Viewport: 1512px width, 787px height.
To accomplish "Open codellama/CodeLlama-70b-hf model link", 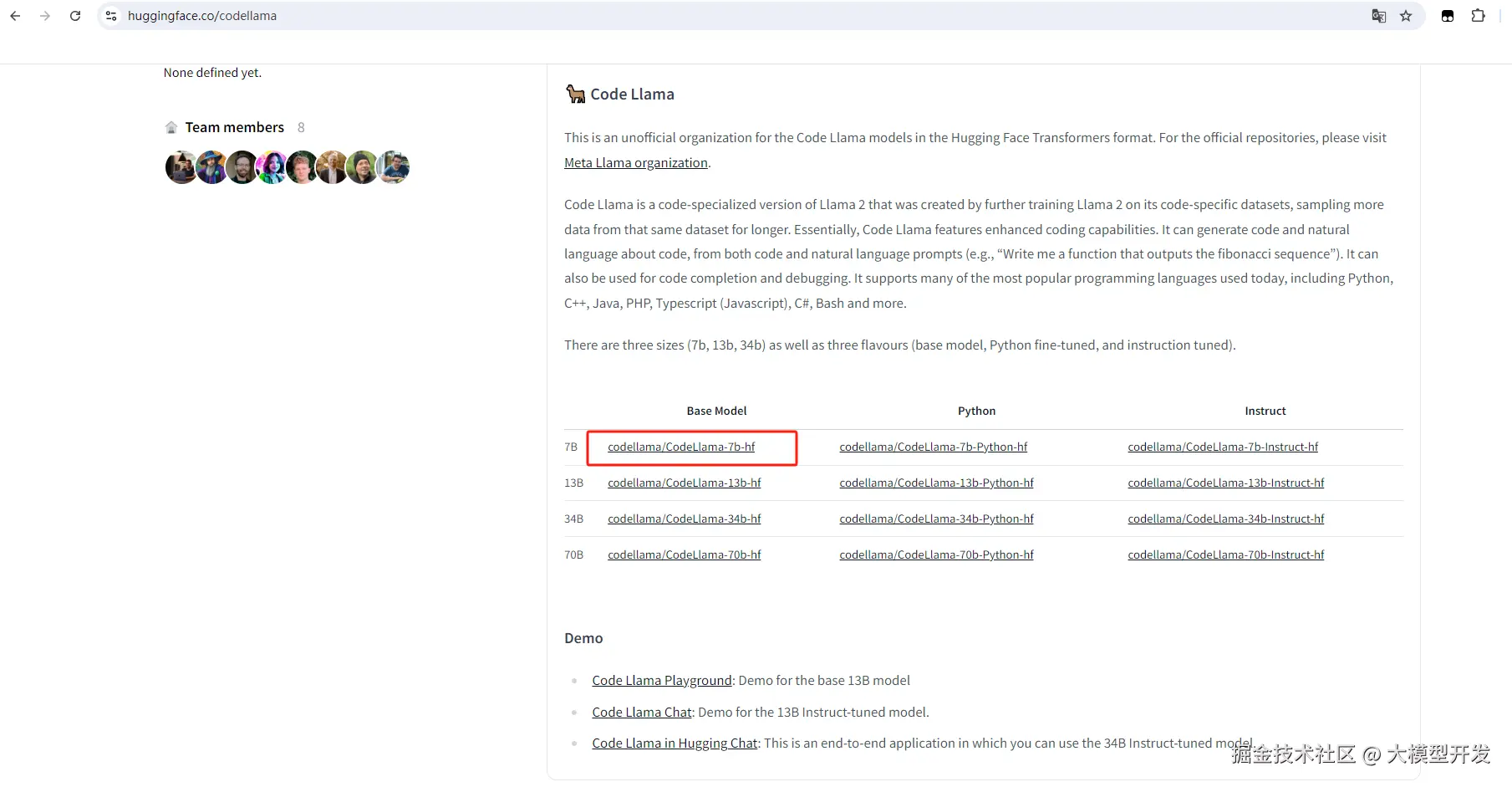I will coord(685,555).
